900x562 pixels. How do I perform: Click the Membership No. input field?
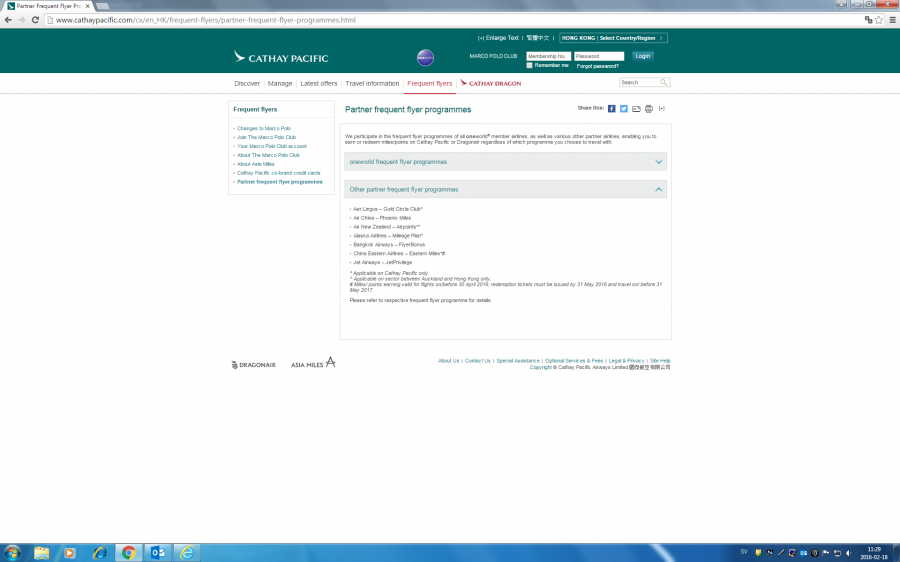click(548, 56)
